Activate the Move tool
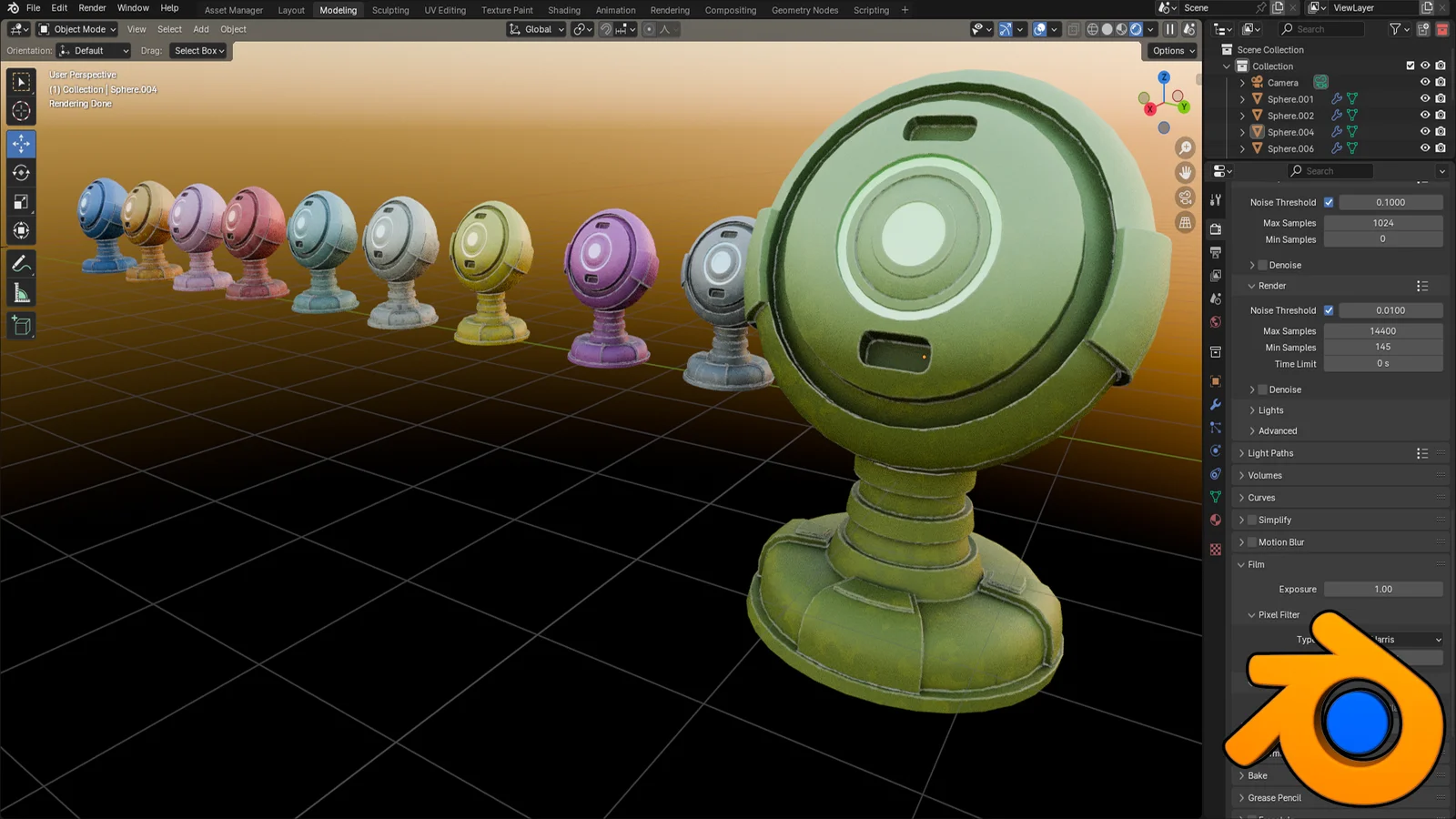Image resolution: width=1456 pixels, height=819 pixels. coord(22,144)
